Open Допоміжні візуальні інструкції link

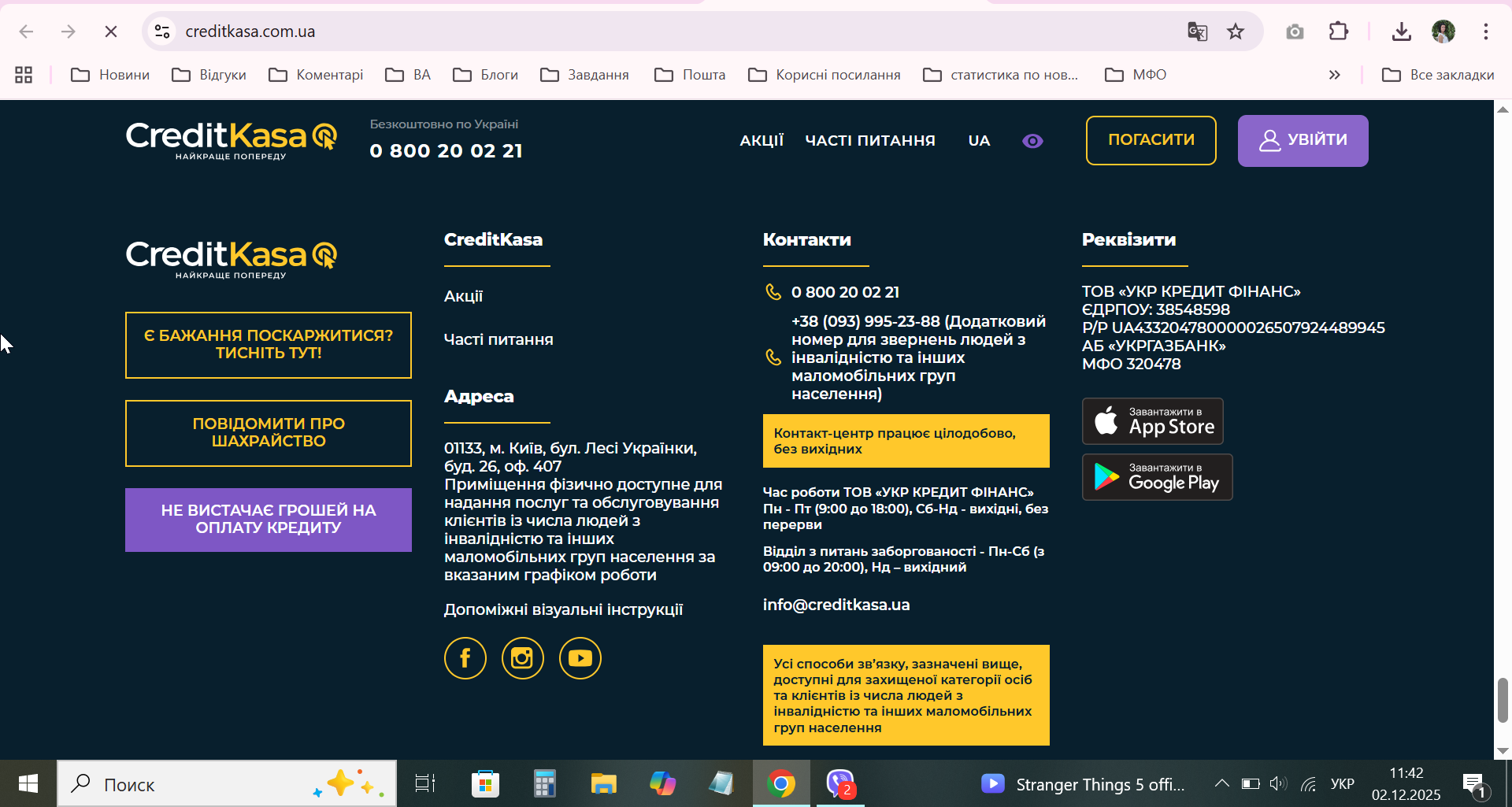coord(563,609)
